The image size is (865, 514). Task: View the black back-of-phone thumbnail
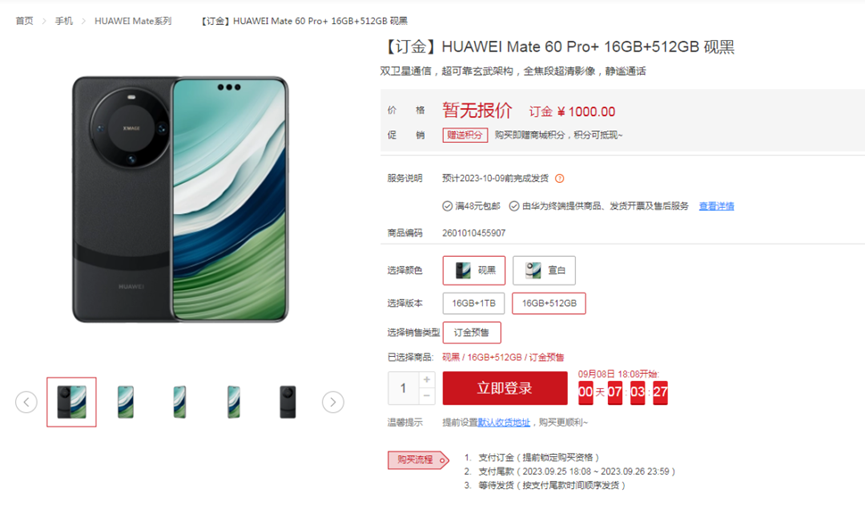288,401
